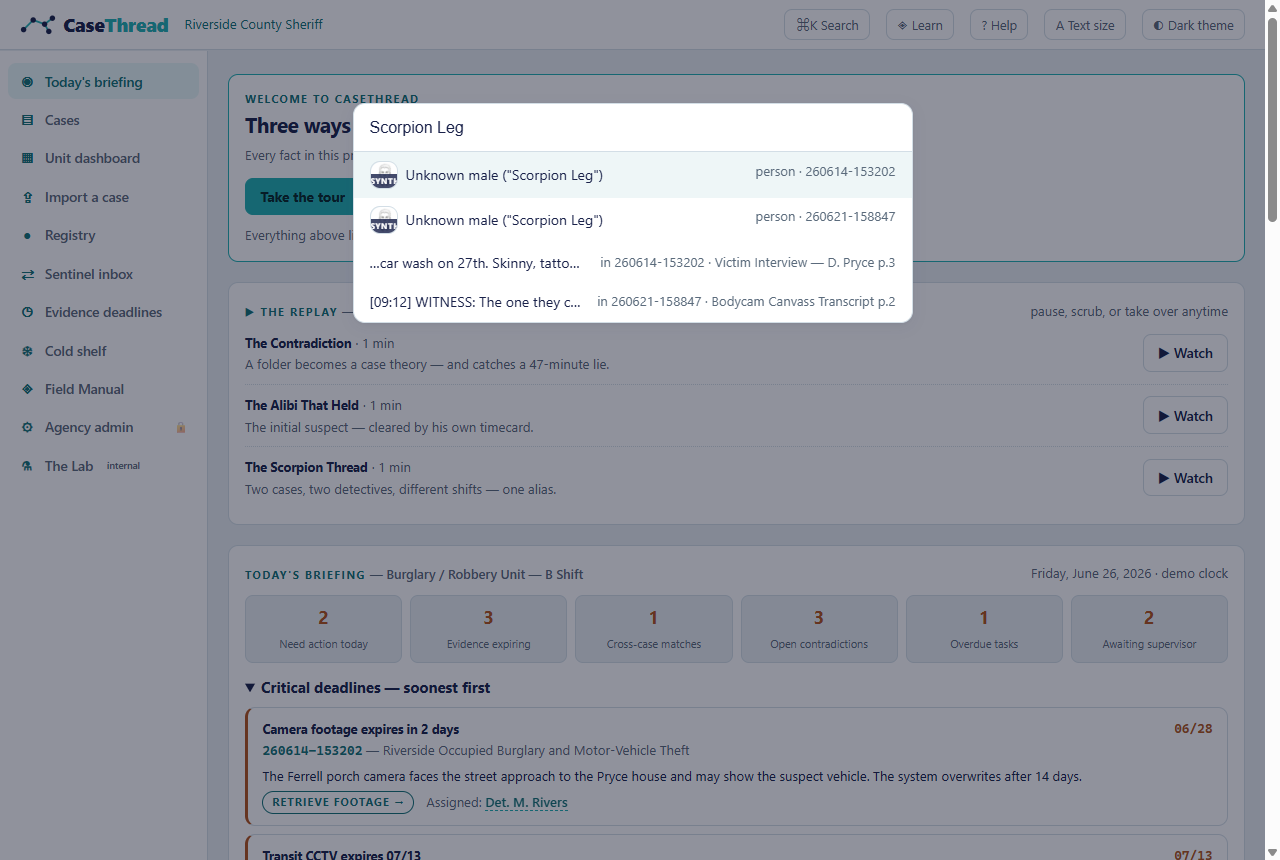Watch The Alibi That Held replay
Screen dimensions: 1280x860
[x=1185, y=416]
